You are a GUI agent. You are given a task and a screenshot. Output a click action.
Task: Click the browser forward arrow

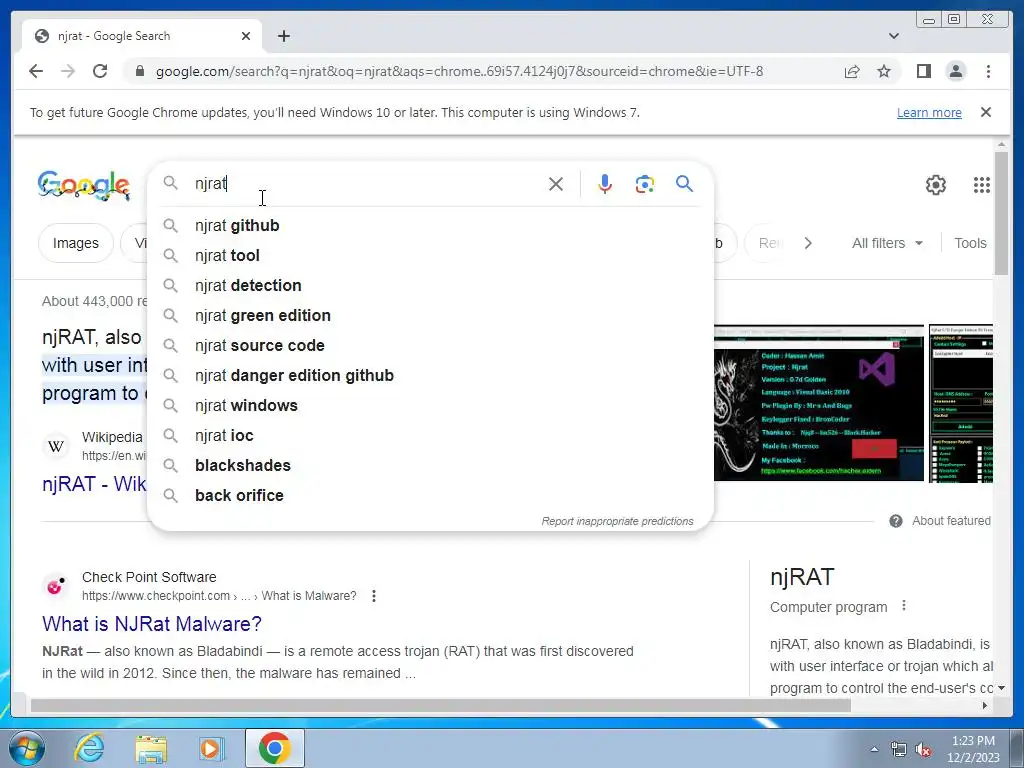(x=68, y=71)
